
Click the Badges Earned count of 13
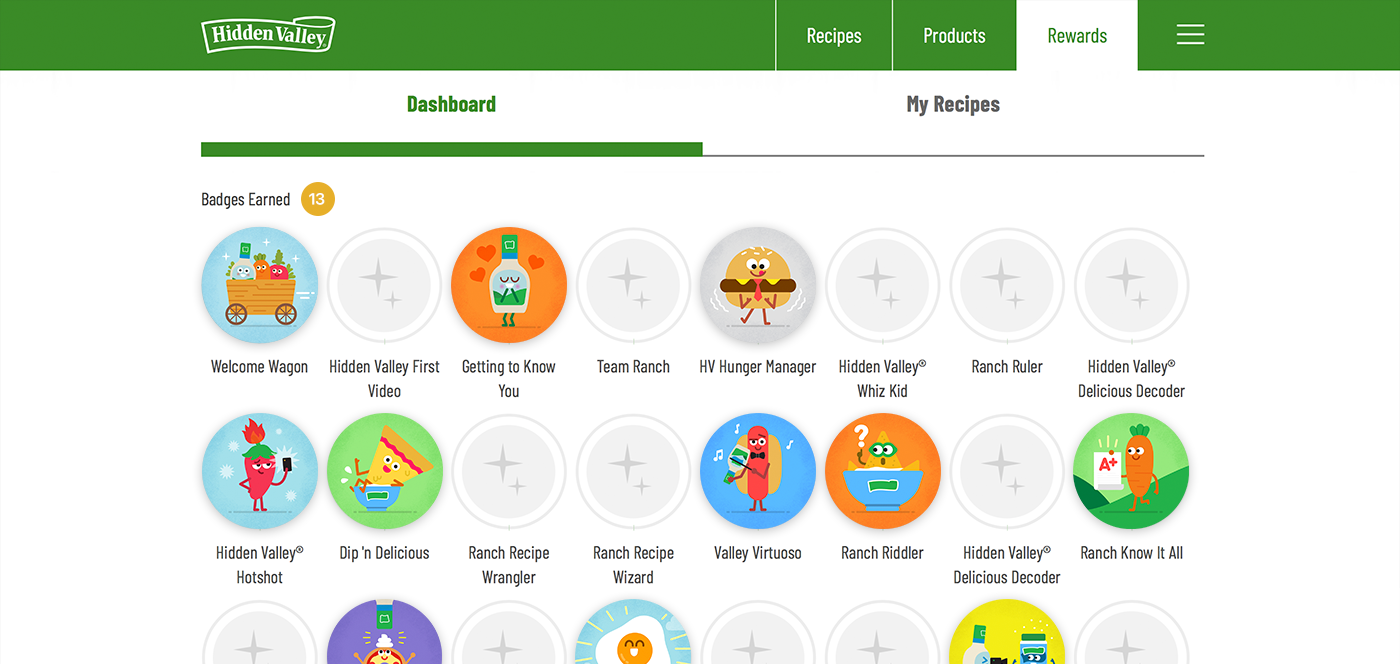click(x=317, y=199)
